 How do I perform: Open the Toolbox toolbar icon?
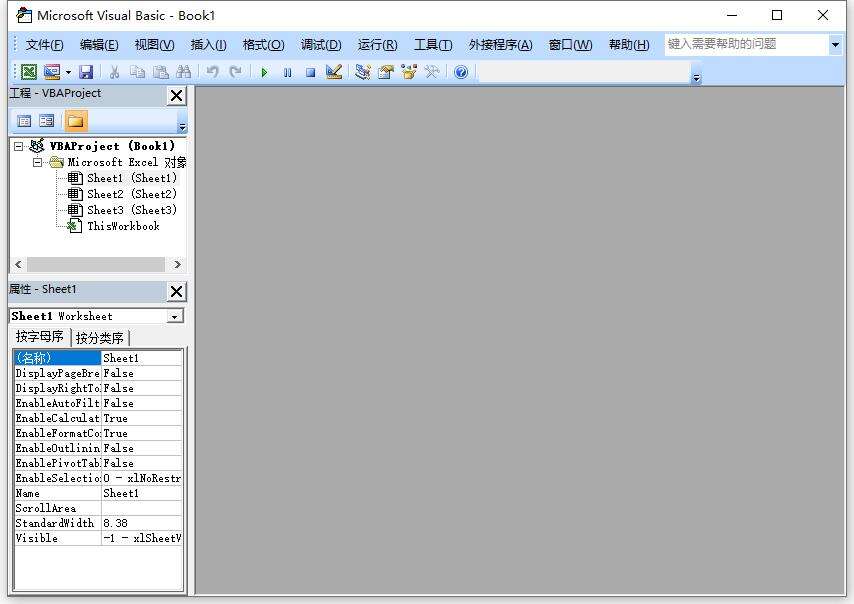[432, 72]
